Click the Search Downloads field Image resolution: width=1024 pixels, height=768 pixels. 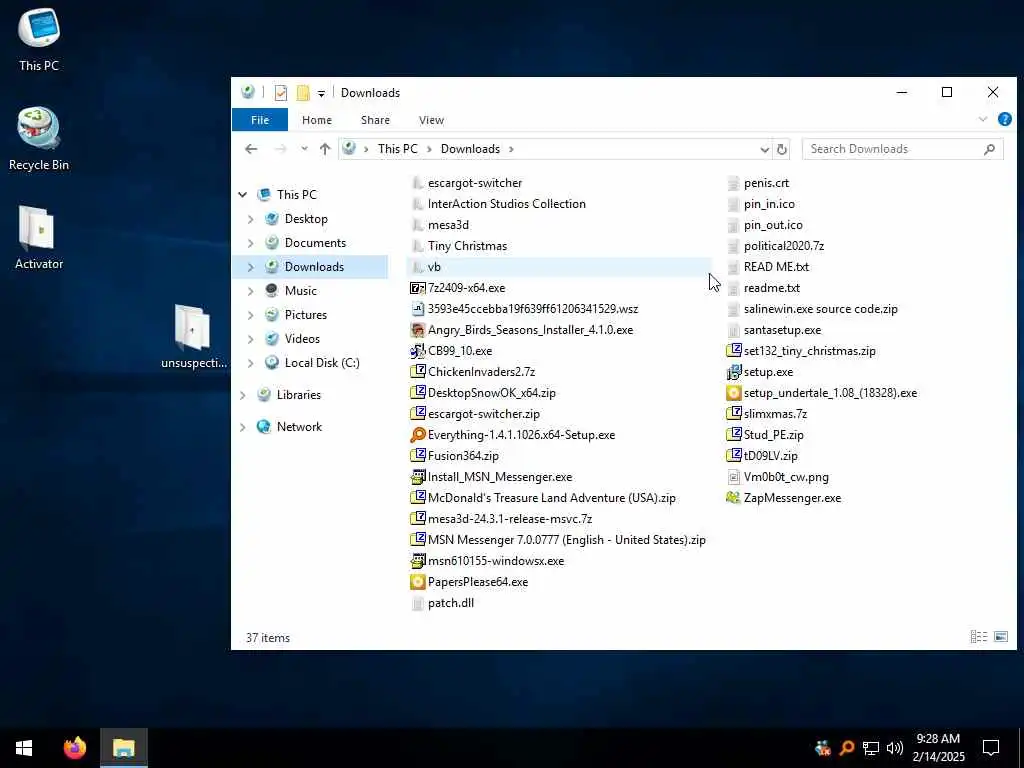click(903, 149)
